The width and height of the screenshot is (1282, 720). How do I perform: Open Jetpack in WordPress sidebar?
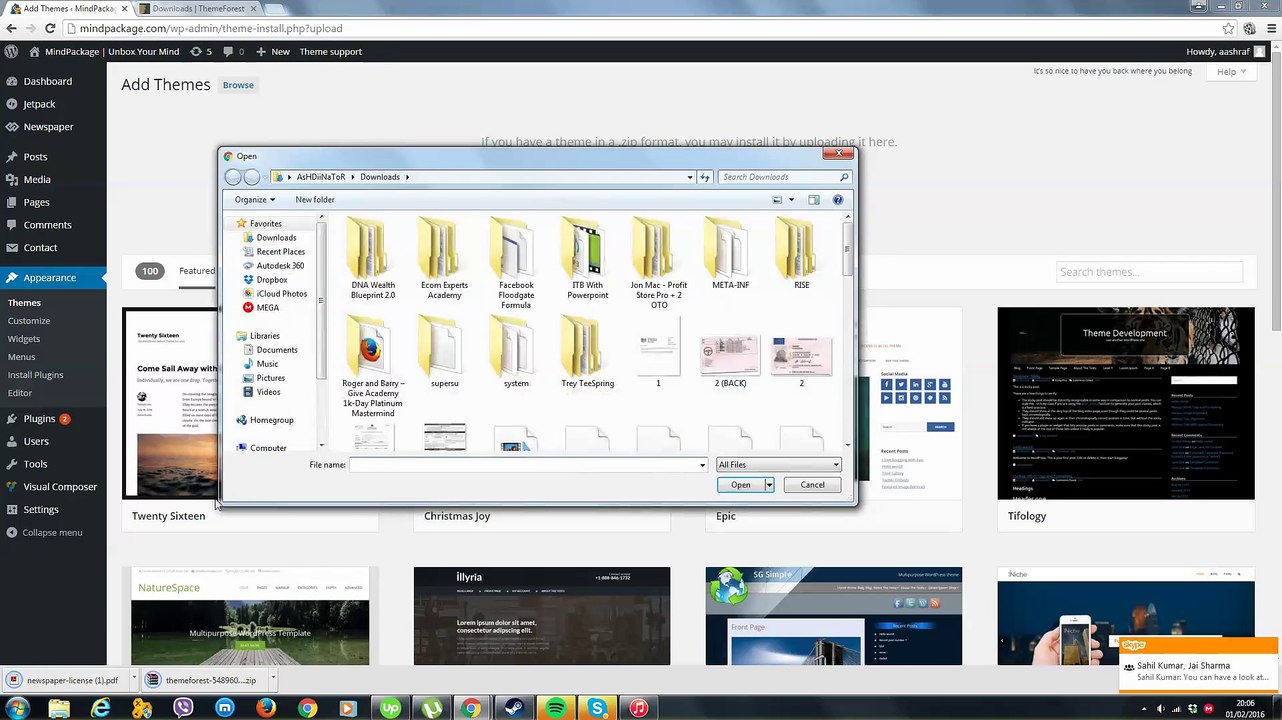(x=53, y=104)
